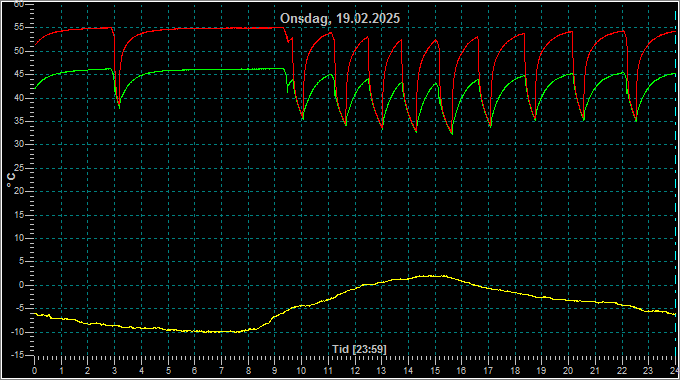Click the °C axis label
Screen dimensions: 680x380
[x=11, y=180]
